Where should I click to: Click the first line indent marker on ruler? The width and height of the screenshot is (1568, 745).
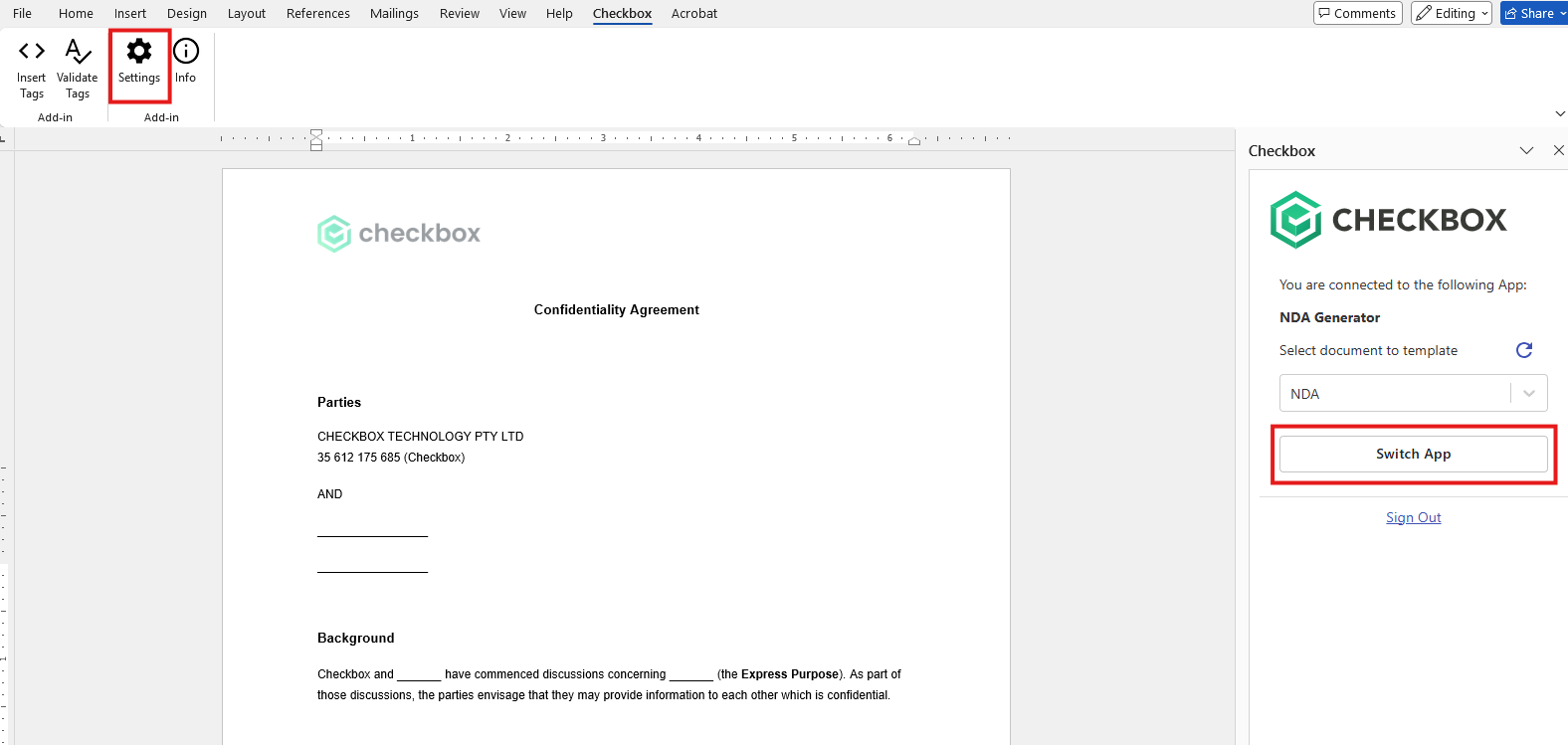(316, 133)
